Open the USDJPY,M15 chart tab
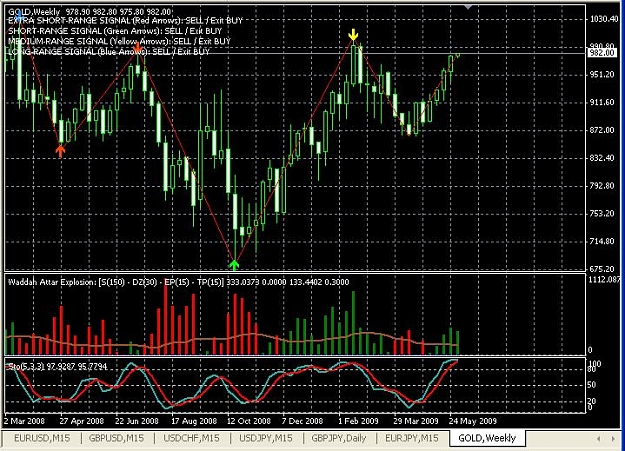 click(x=265, y=438)
